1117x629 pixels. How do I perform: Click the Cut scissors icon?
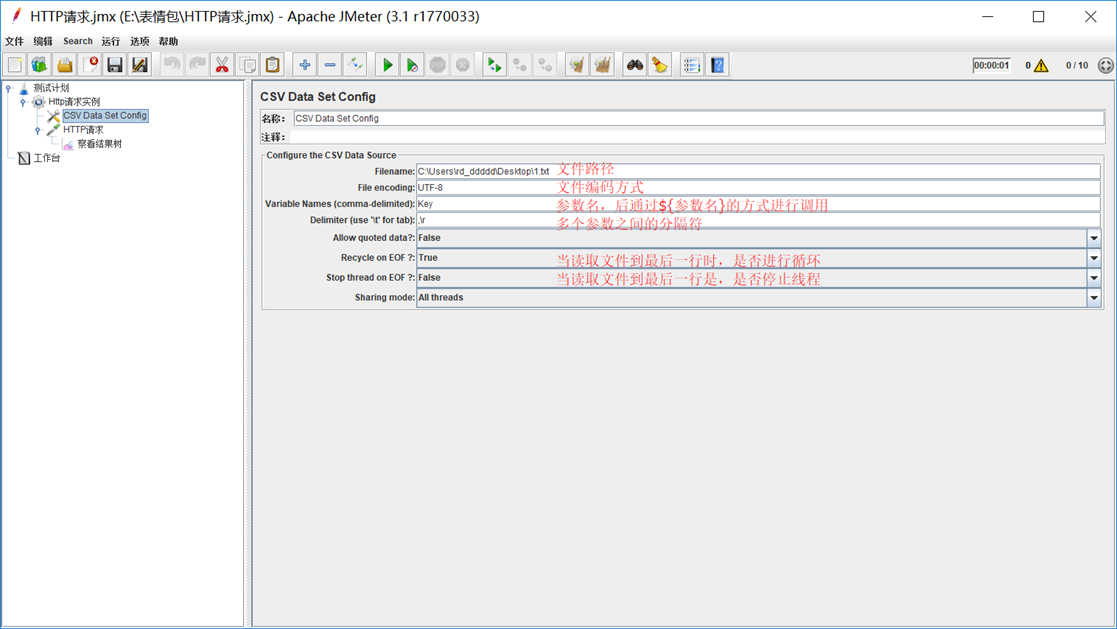tap(222, 65)
